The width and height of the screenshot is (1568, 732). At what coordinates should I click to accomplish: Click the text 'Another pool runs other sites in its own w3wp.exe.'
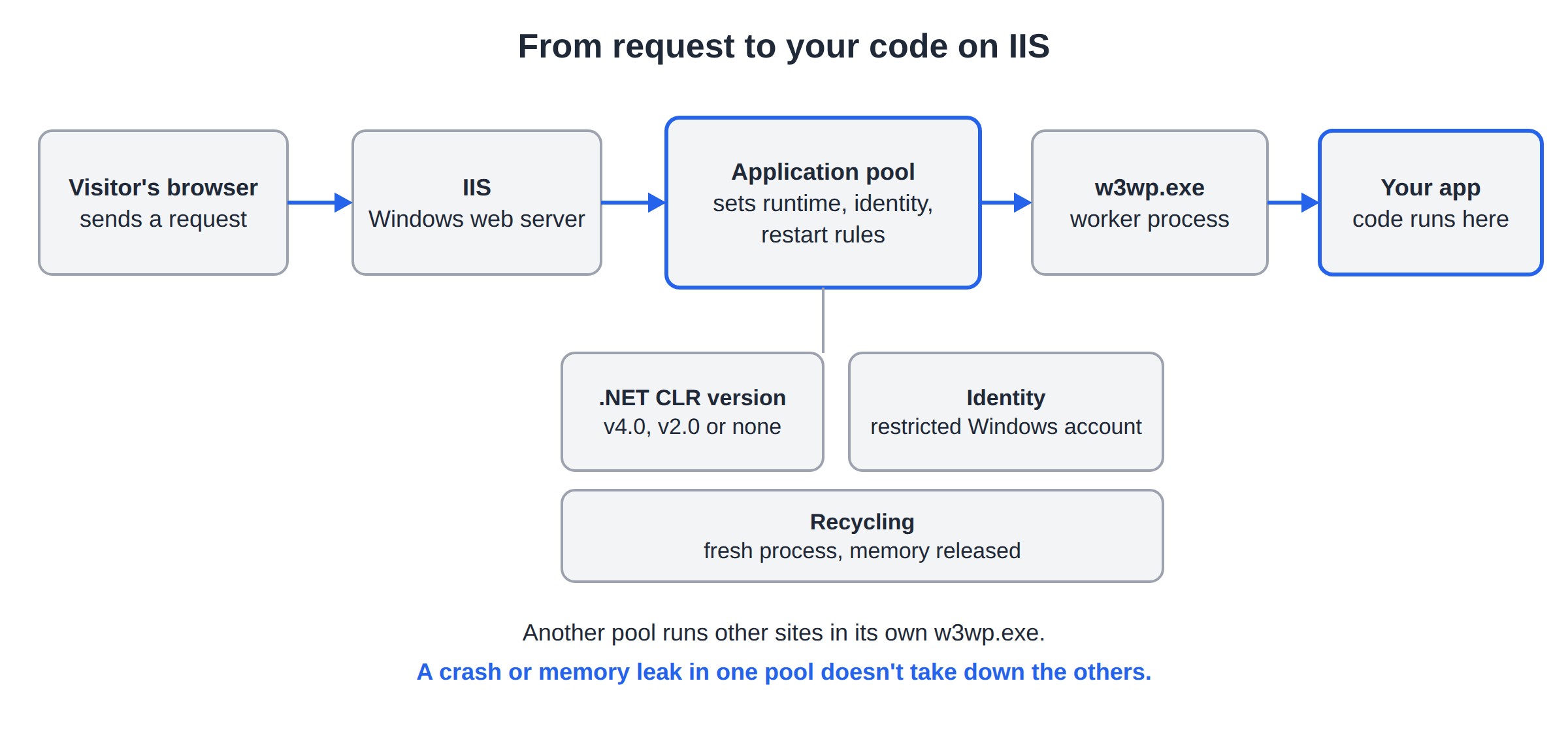pyautogui.click(x=783, y=633)
